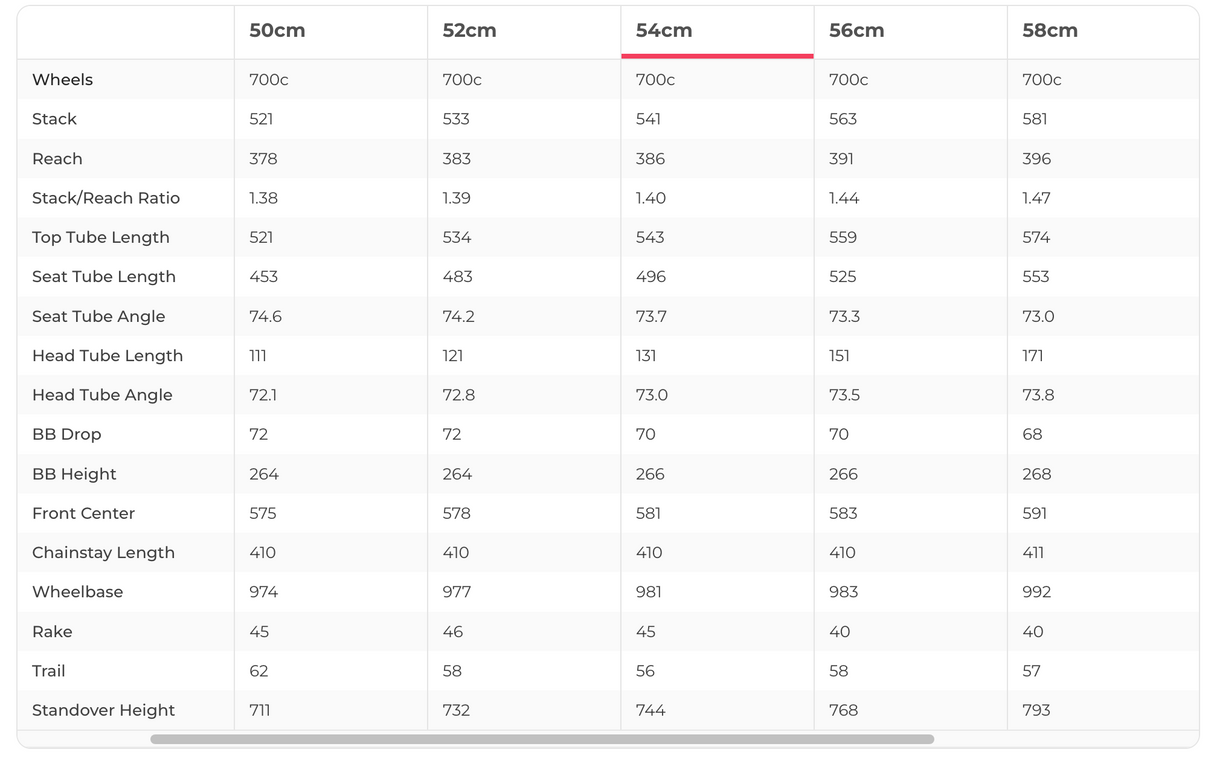Click the Head Tube Angle row label

click(102, 395)
